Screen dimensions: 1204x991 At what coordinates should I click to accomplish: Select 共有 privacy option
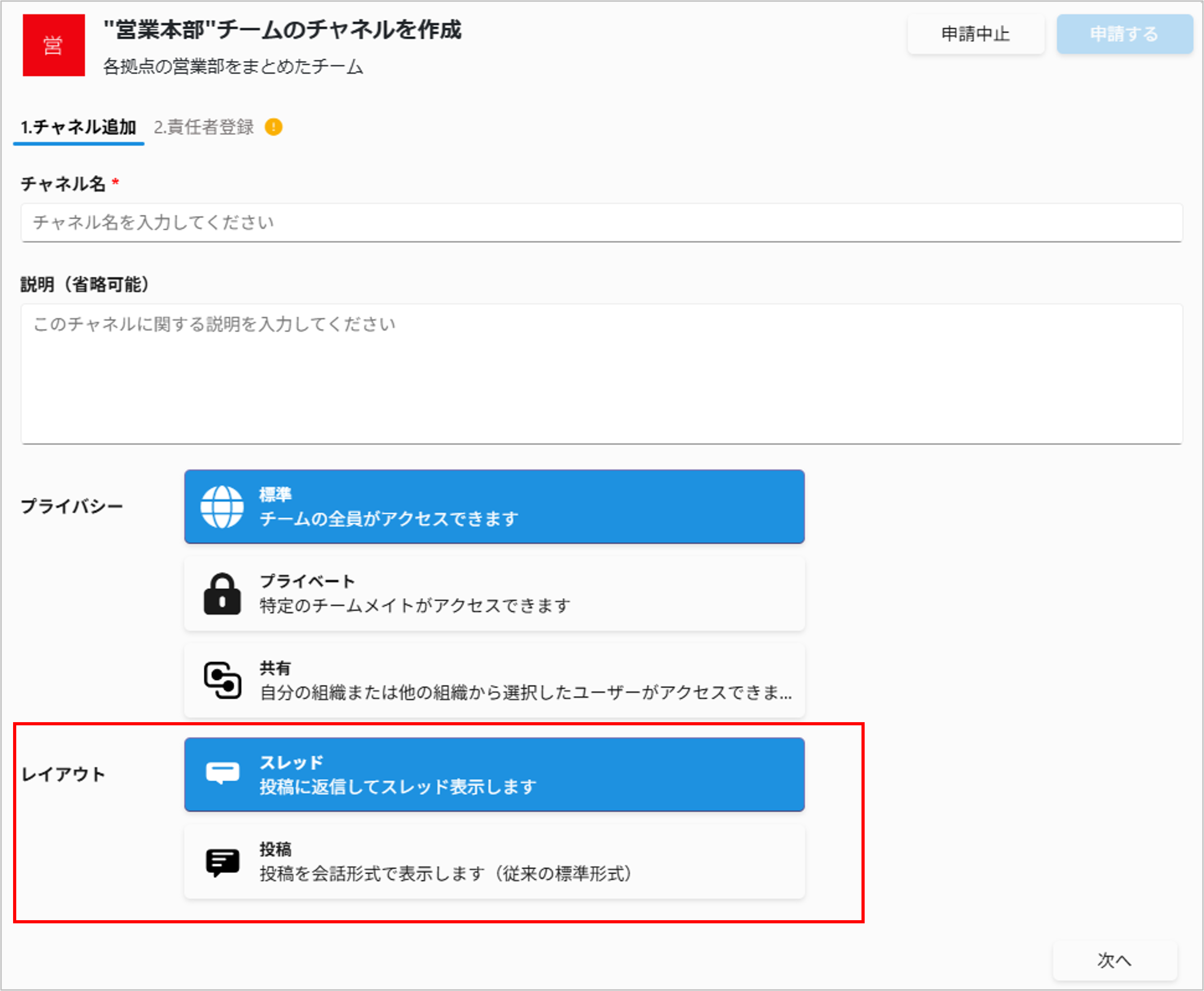pyautogui.click(x=495, y=681)
